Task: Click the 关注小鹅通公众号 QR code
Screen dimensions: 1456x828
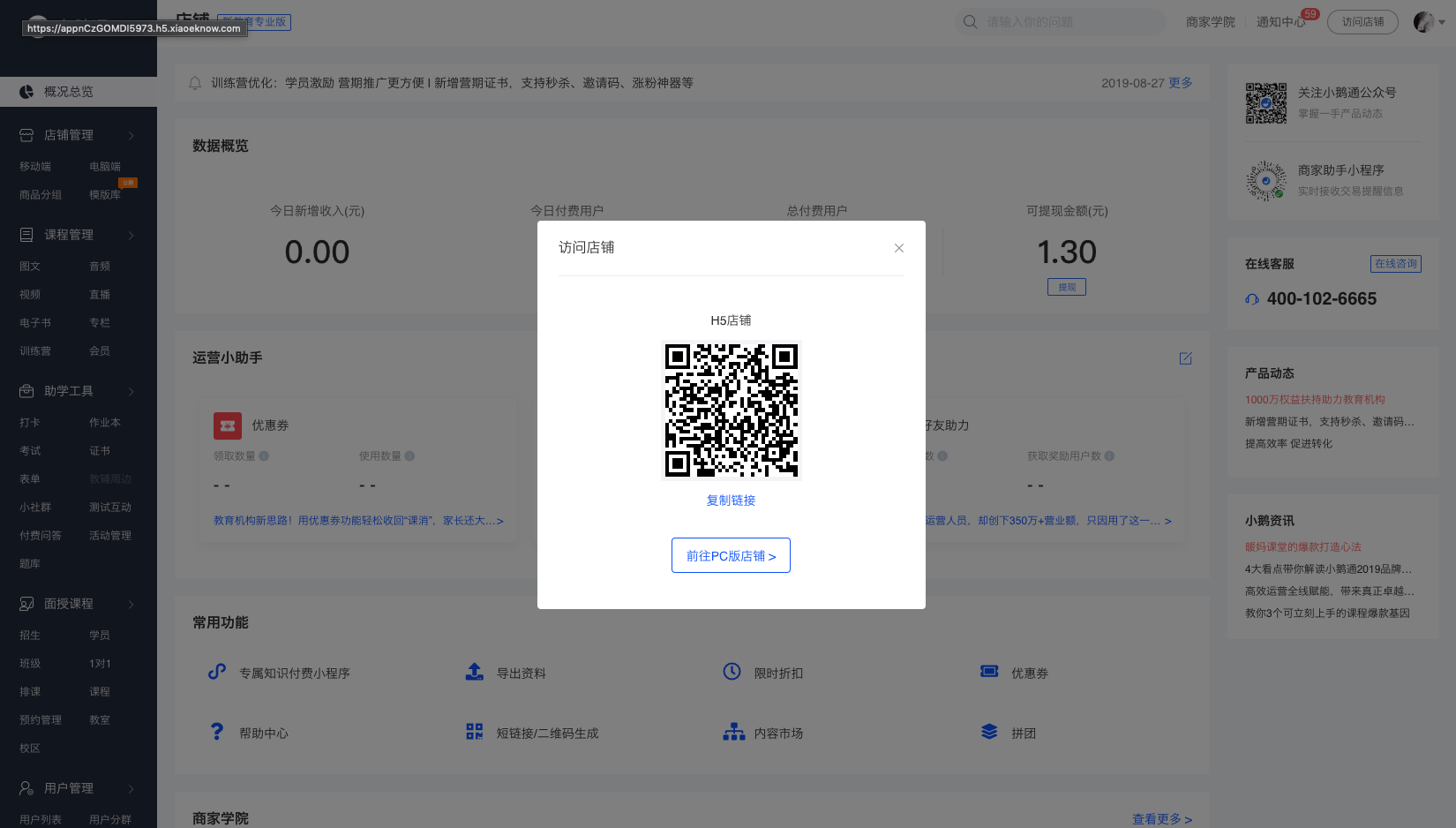Action: pyautogui.click(x=1266, y=103)
